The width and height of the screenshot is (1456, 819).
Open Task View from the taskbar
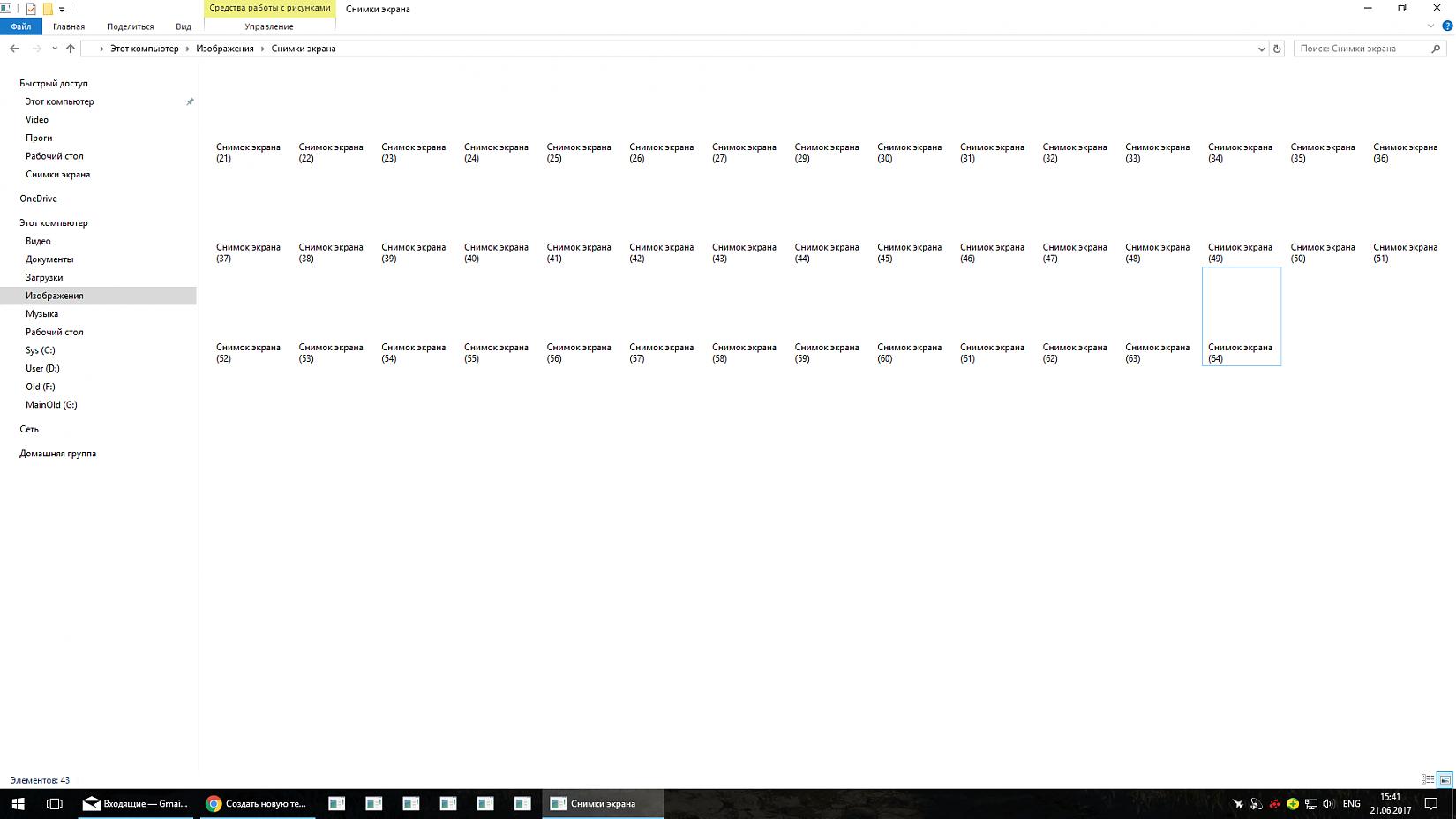55,804
